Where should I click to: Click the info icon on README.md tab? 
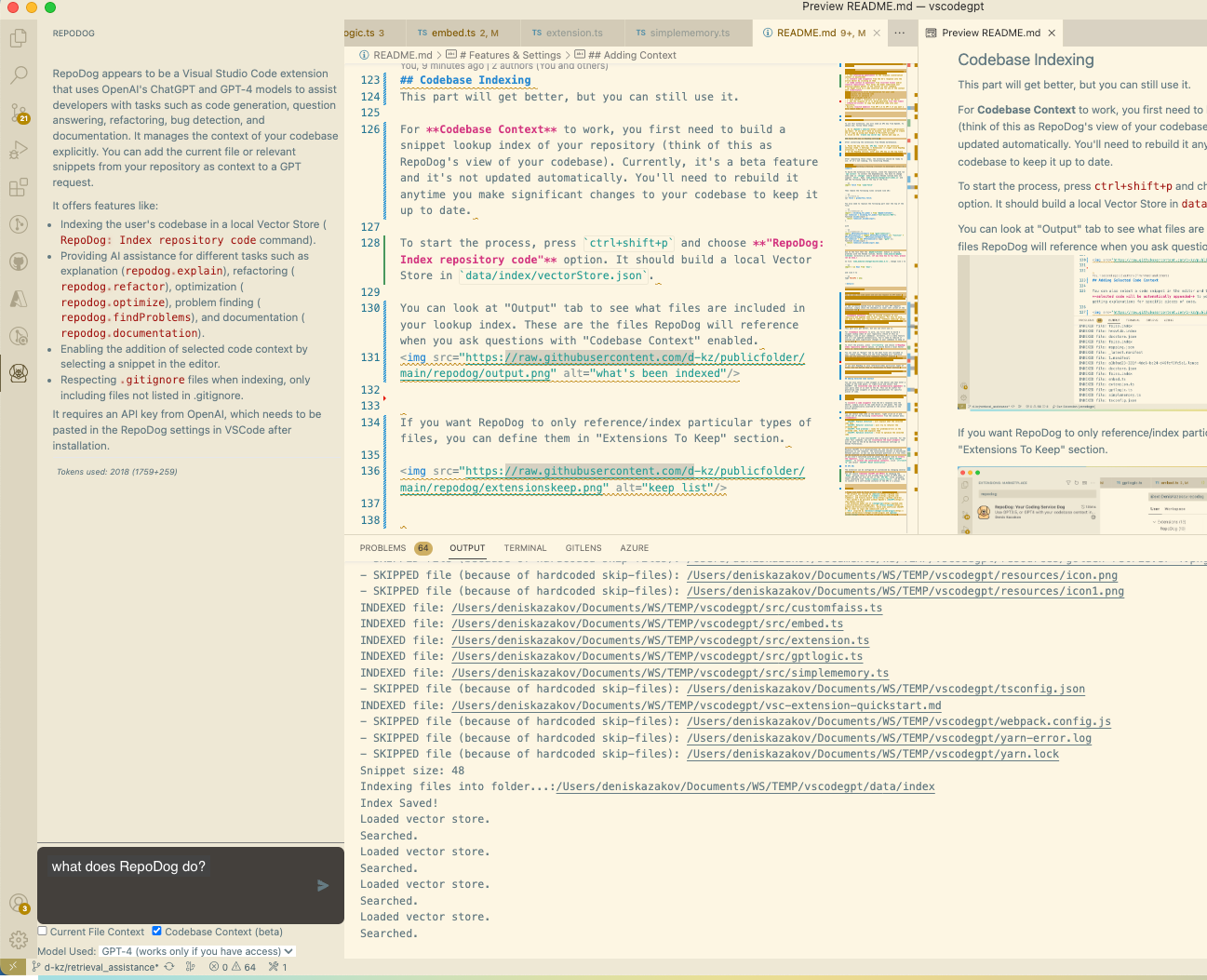(x=768, y=33)
